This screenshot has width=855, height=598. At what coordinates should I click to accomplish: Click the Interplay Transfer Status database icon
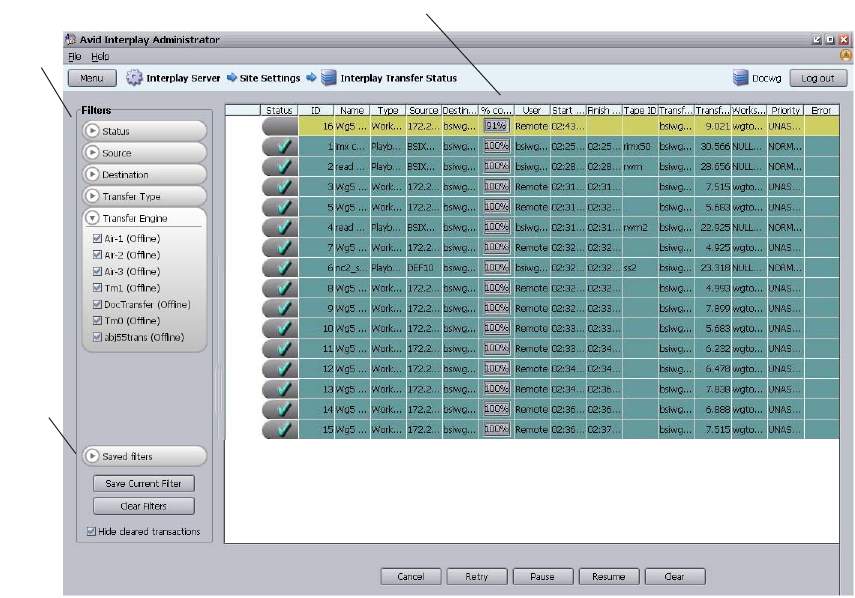tap(329, 78)
